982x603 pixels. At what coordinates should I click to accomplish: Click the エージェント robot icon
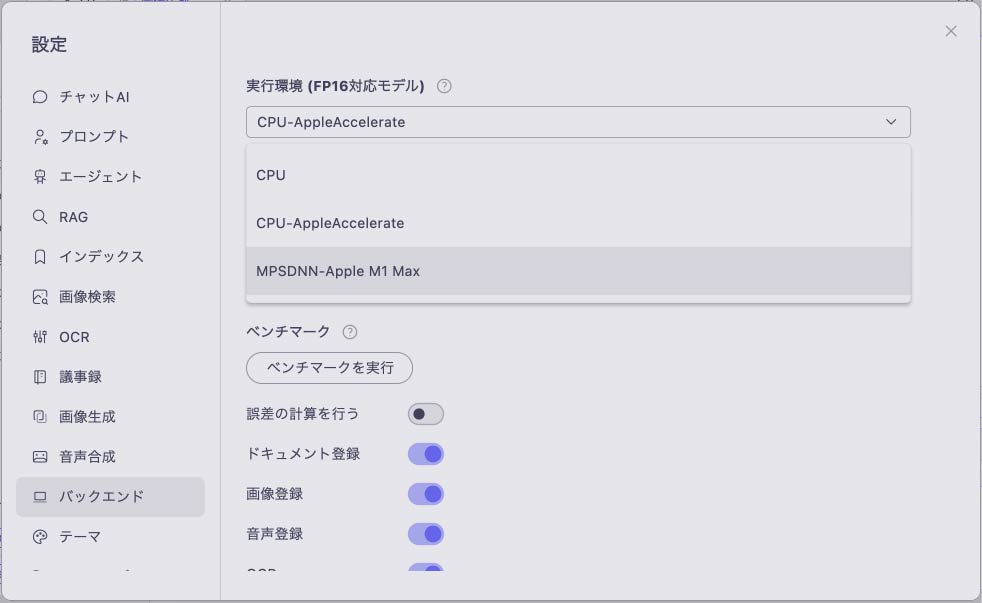point(40,177)
